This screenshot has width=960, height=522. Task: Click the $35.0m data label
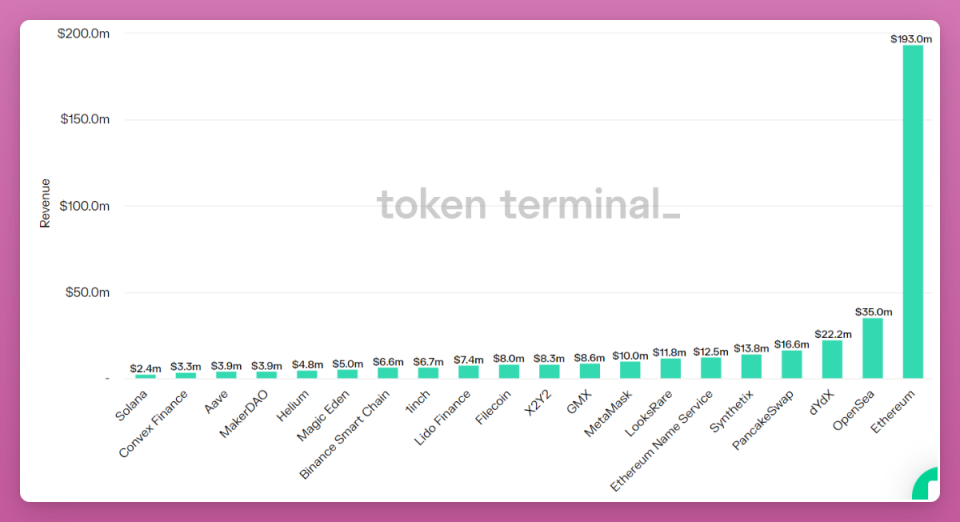pos(873,312)
